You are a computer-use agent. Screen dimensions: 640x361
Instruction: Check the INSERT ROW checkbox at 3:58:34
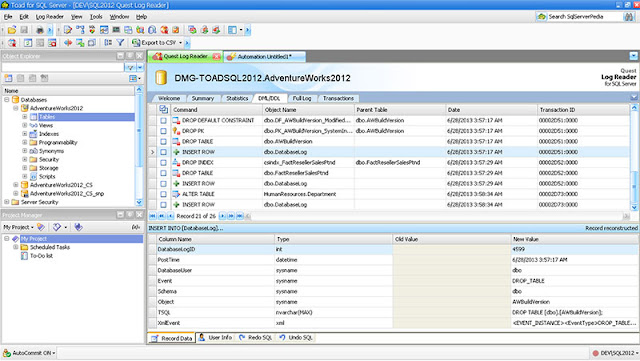click(164, 205)
